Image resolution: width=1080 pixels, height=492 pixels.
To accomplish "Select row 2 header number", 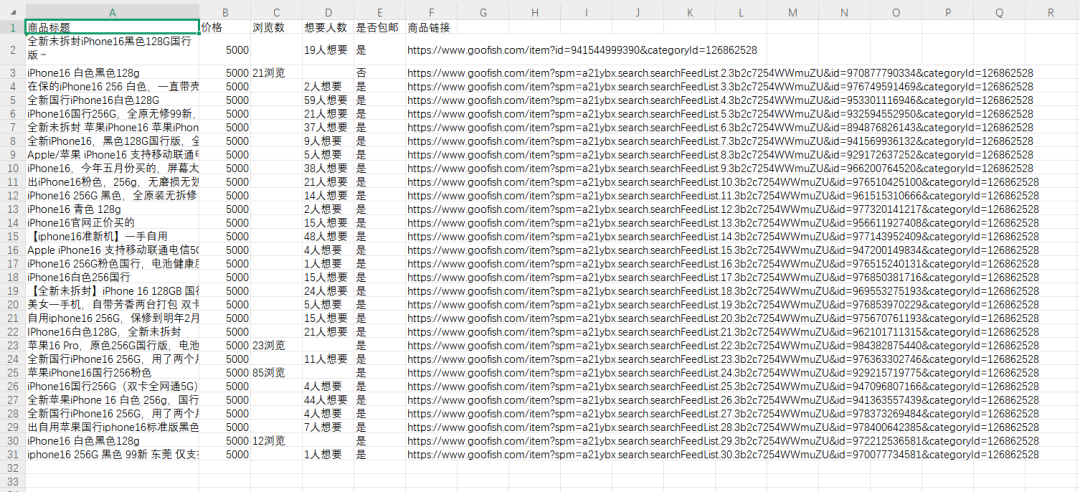I will [12, 50].
